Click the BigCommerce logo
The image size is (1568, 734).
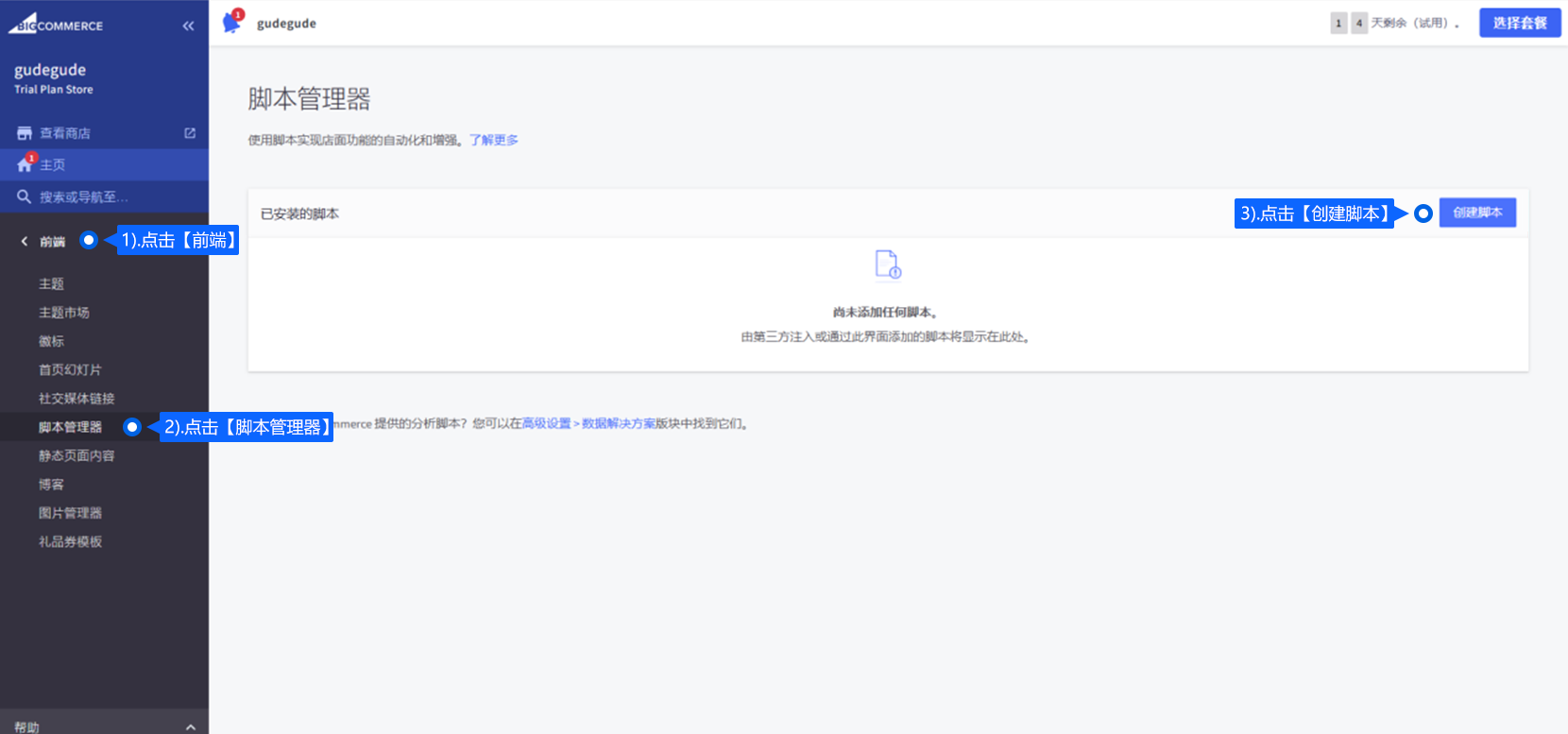(x=57, y=25)
